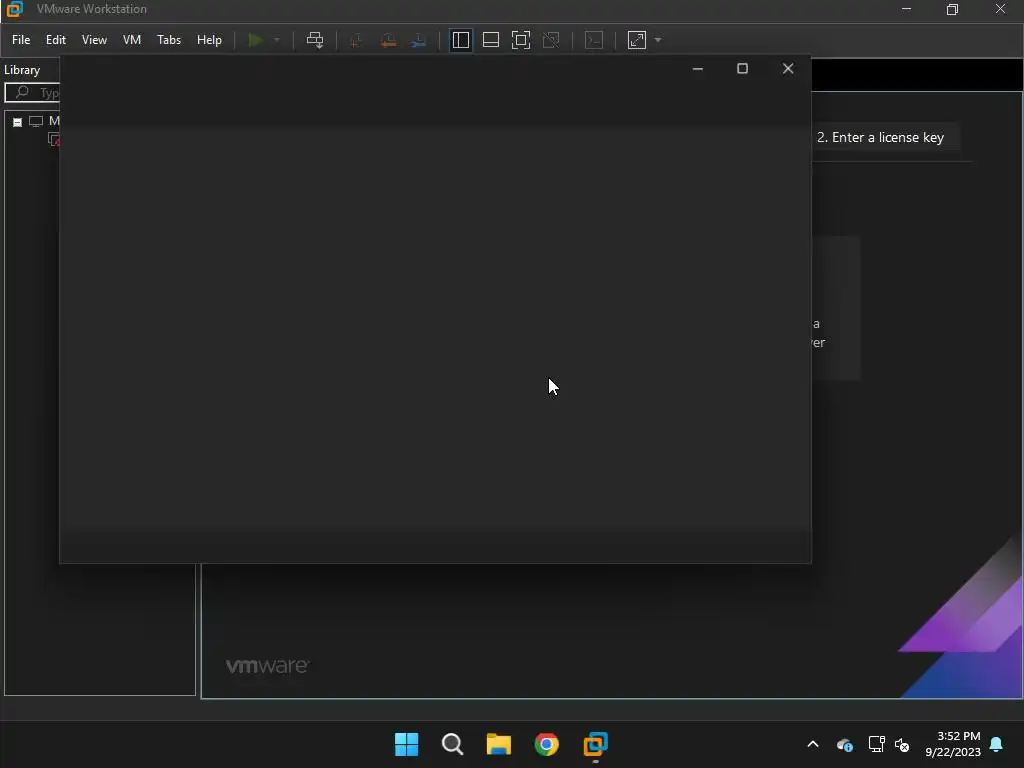
Task: Click the Full Screen mode icon
Action: tap(520, 40)
